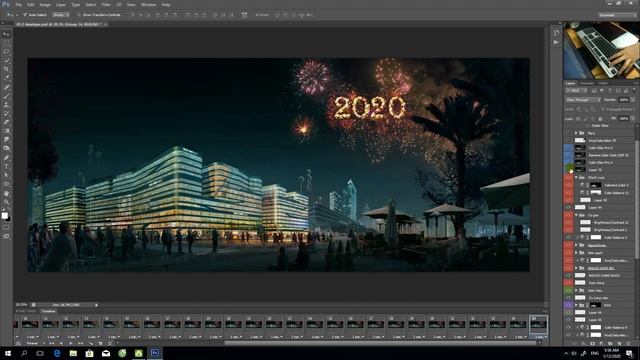Click the Lock all icon in Layers panel
Image resolution: width=640 pixels, height=360 pixels.
click(x=600, y=119)
